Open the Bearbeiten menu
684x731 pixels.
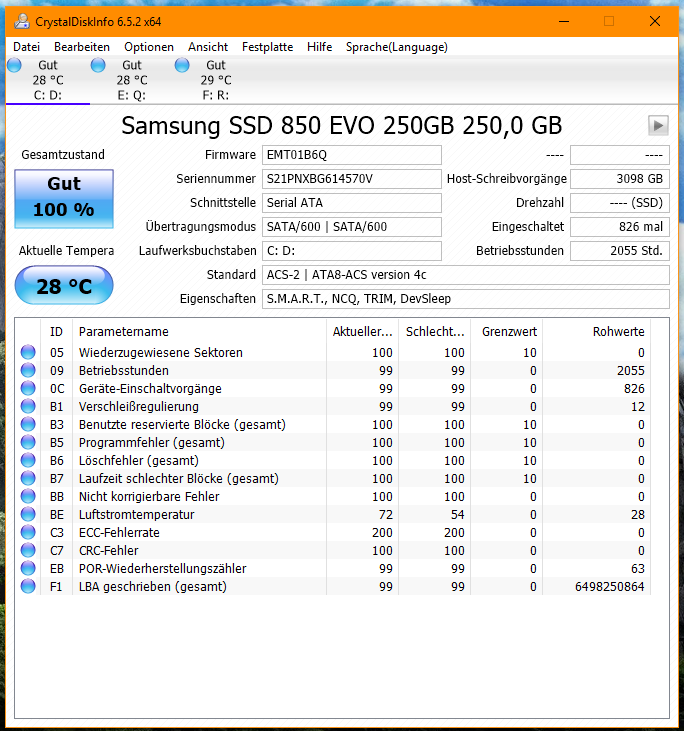click(x=82, y=47)
